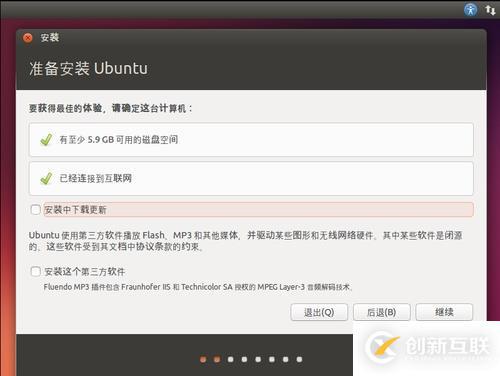Click the network connection arrows icon
Screen dimensions: 500x376
tap(491, 10)
